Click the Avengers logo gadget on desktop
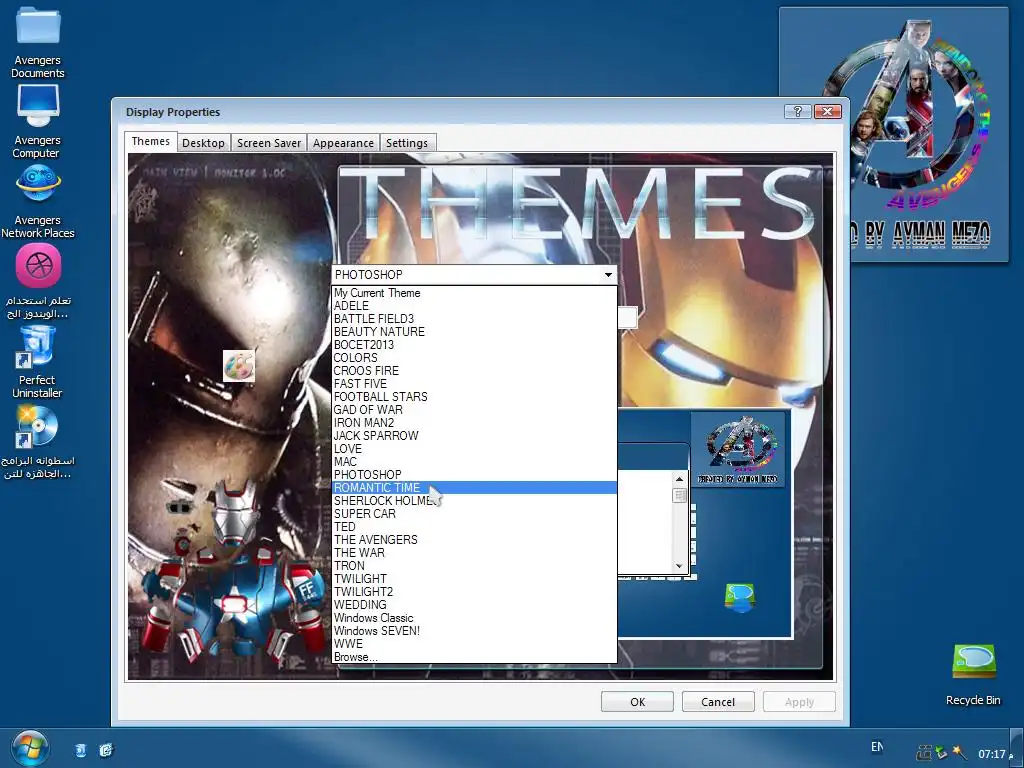The height and width of the screenshot is (768, 1024). coord(893,135)
